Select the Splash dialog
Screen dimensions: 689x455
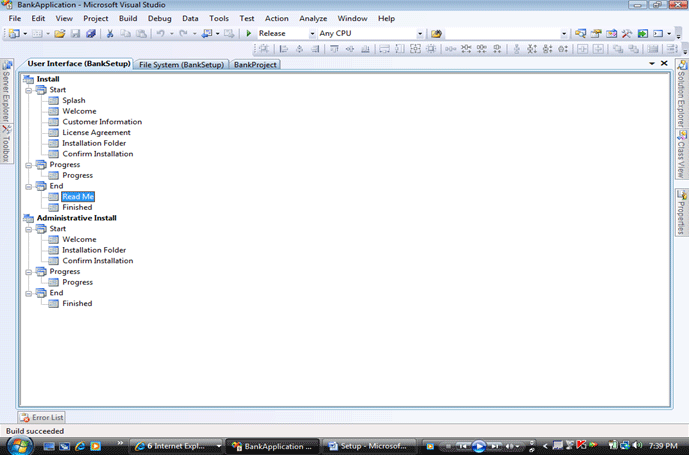pyautogui.click(x=74, y=100)
